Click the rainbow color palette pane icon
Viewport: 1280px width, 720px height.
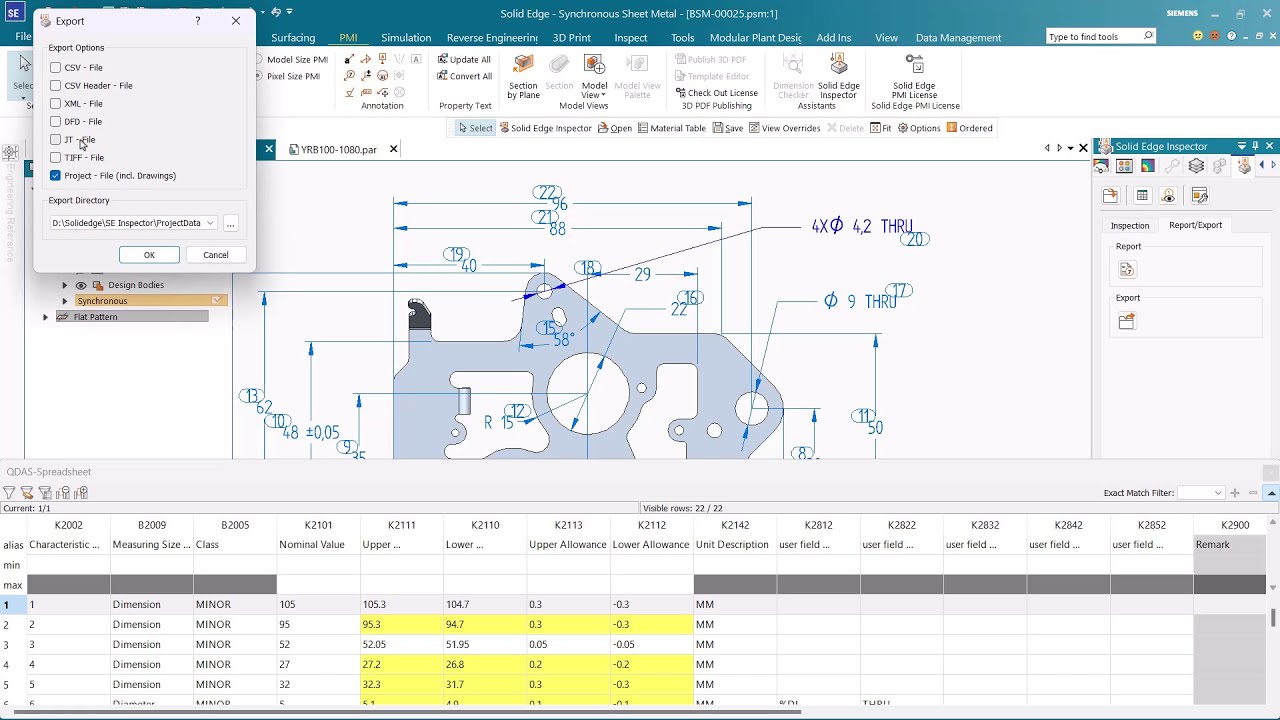tap(1148, 166)
